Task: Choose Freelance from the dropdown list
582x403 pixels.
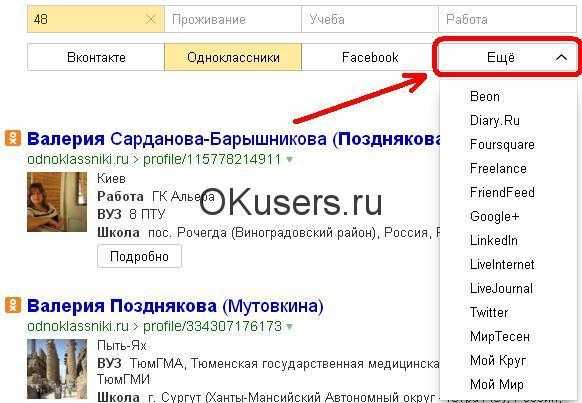Action: click(498, 168)
